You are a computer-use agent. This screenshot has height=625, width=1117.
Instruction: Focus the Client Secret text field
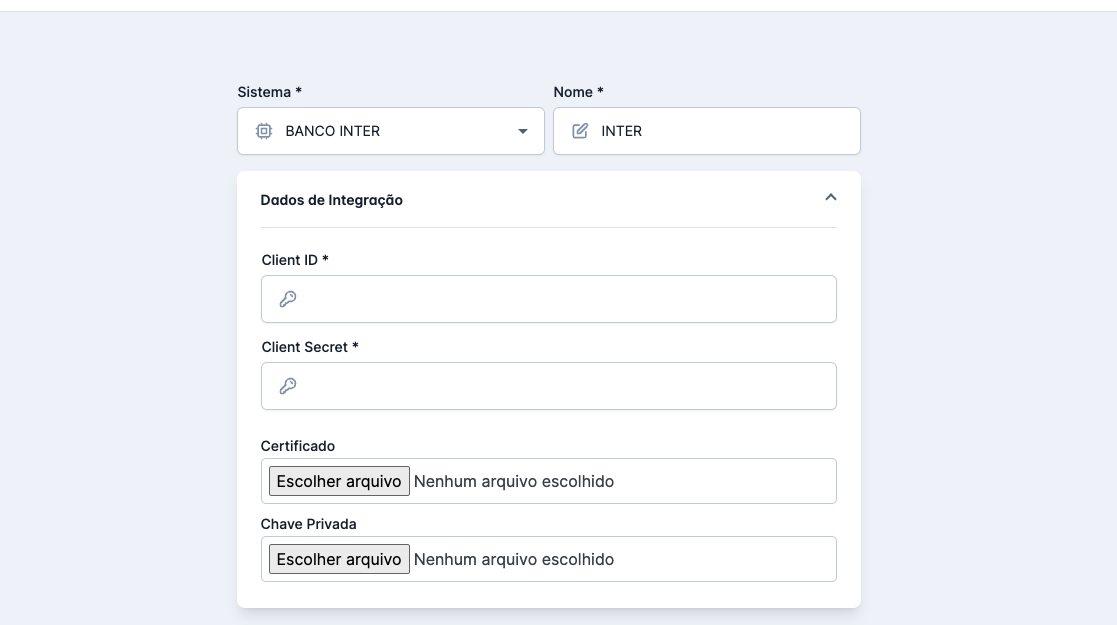(560, 386)
